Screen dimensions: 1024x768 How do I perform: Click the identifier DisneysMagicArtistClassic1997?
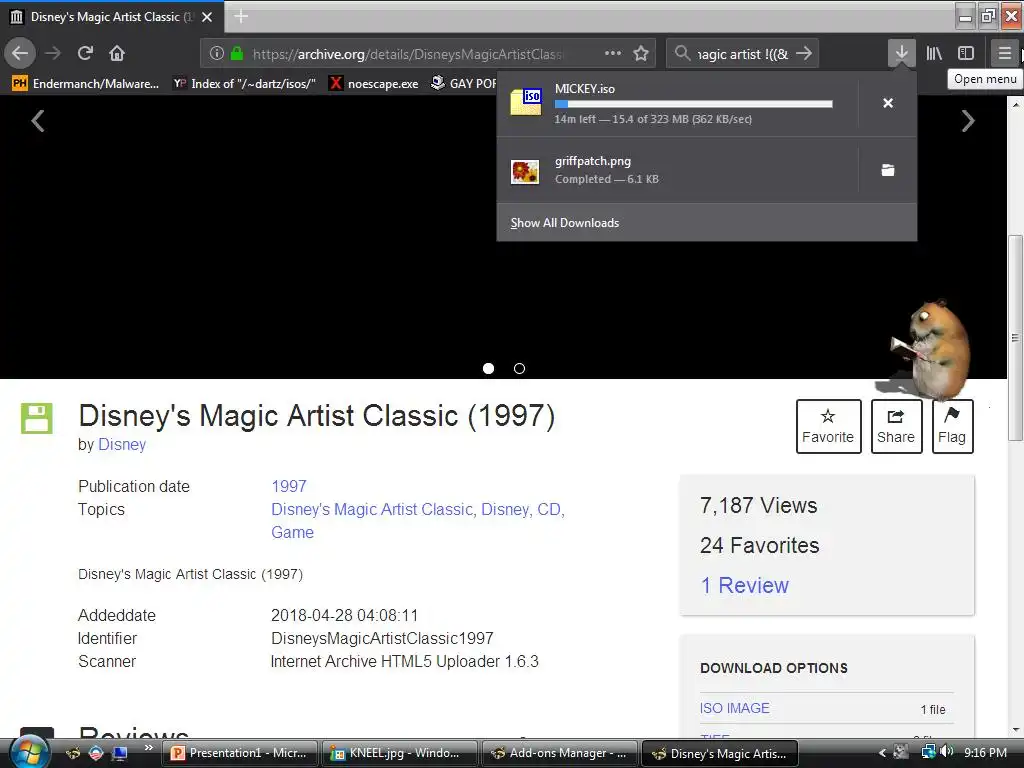382,638
